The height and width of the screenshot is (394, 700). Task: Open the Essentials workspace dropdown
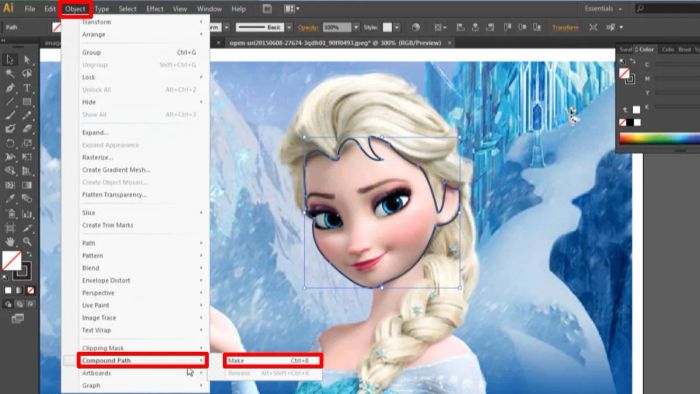tap(603, 8)
